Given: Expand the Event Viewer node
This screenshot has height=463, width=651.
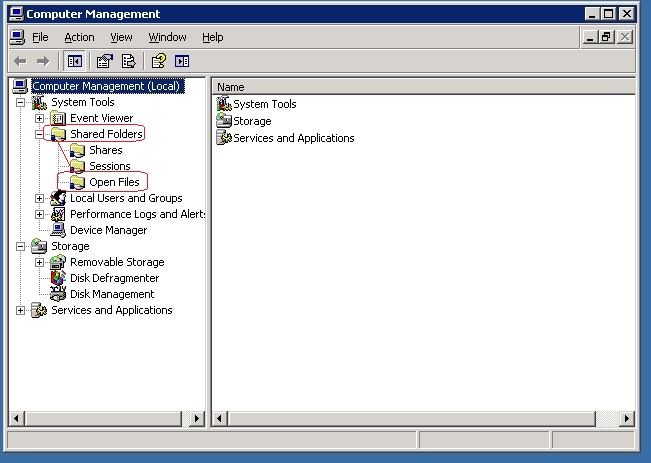Looking at the screenshot, I should (x=40, y=118).
